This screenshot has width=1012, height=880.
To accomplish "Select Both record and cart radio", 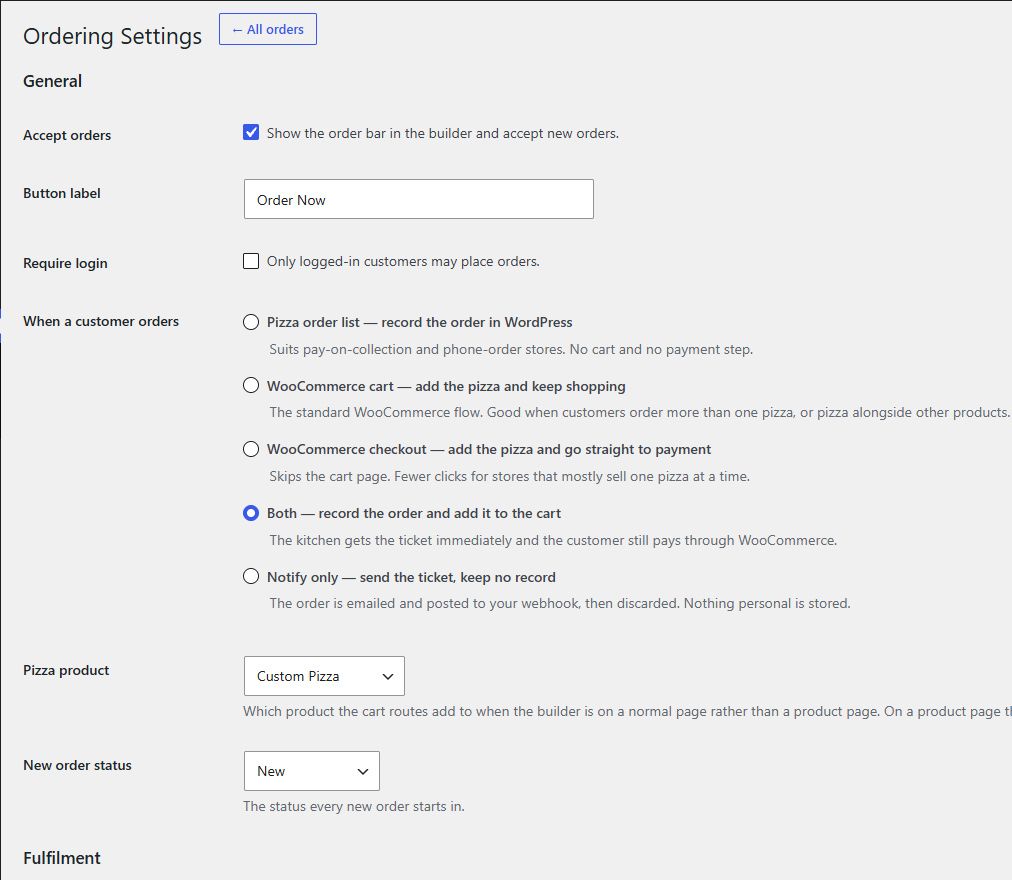I will click(x=251, y=513).
